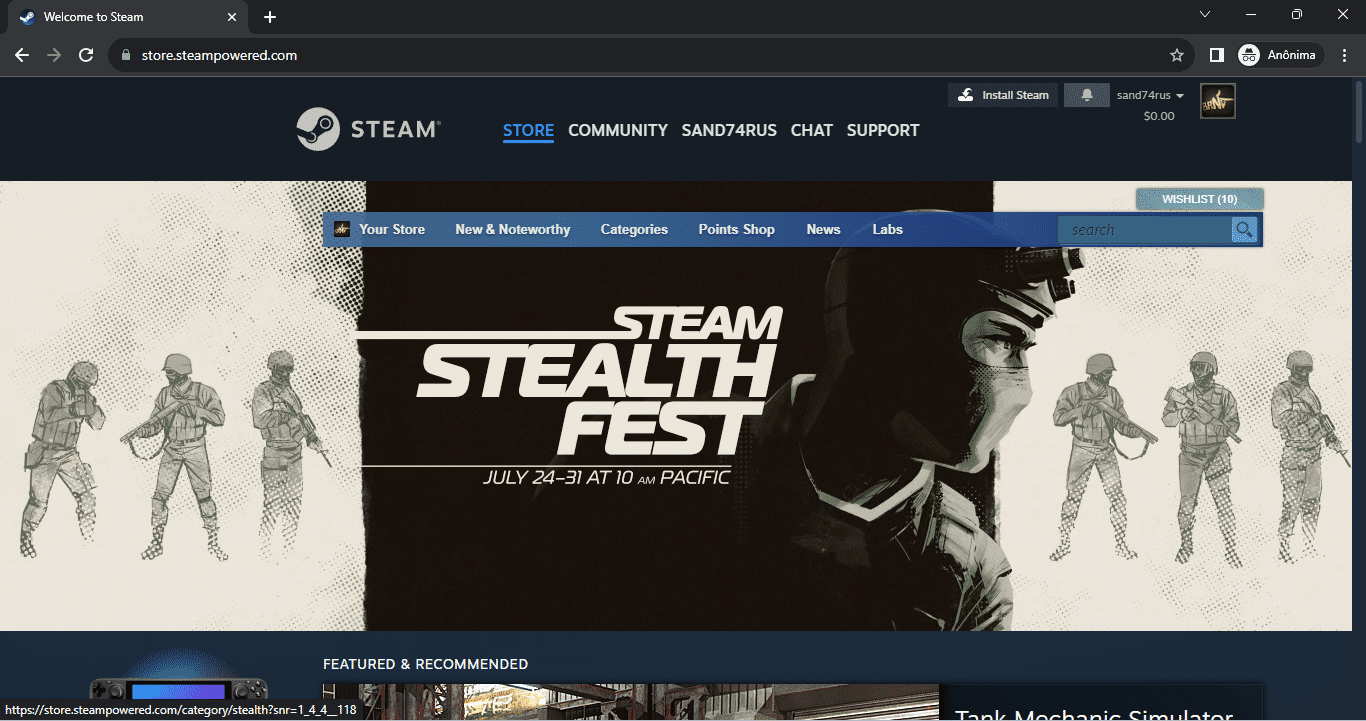Open the SAND74RUS profile menu
1366x721 pixels.
(x=729, y=130)
